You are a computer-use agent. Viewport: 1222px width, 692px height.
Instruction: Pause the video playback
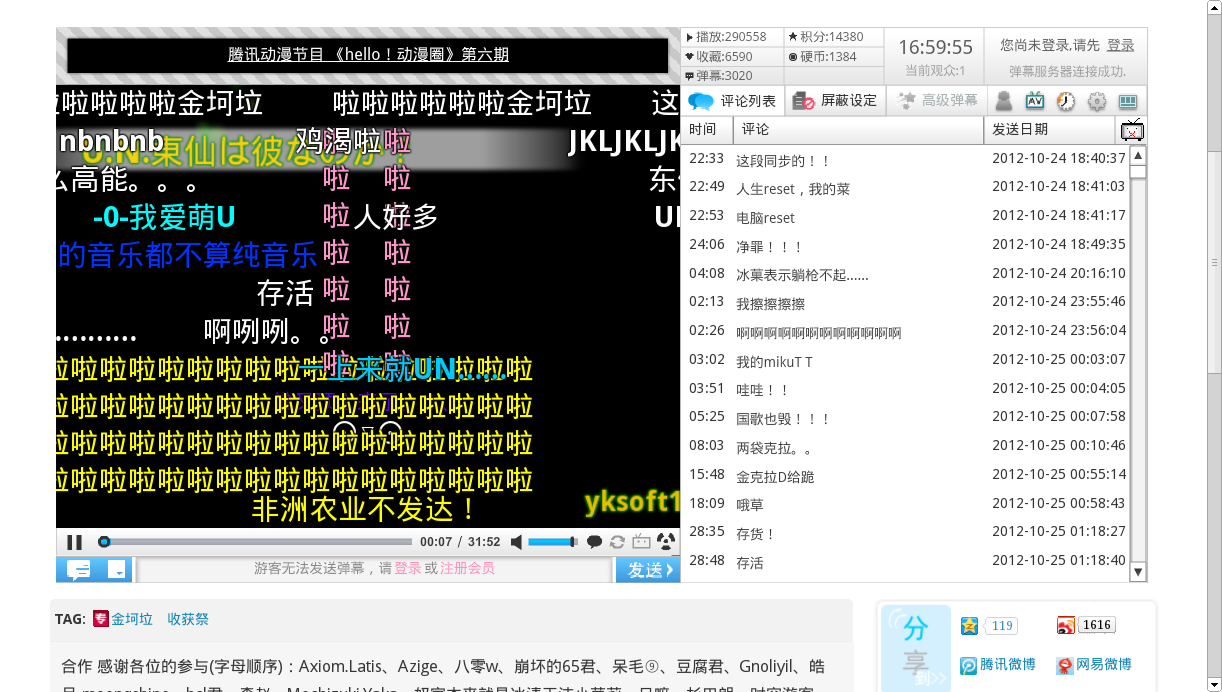(75, 542)
